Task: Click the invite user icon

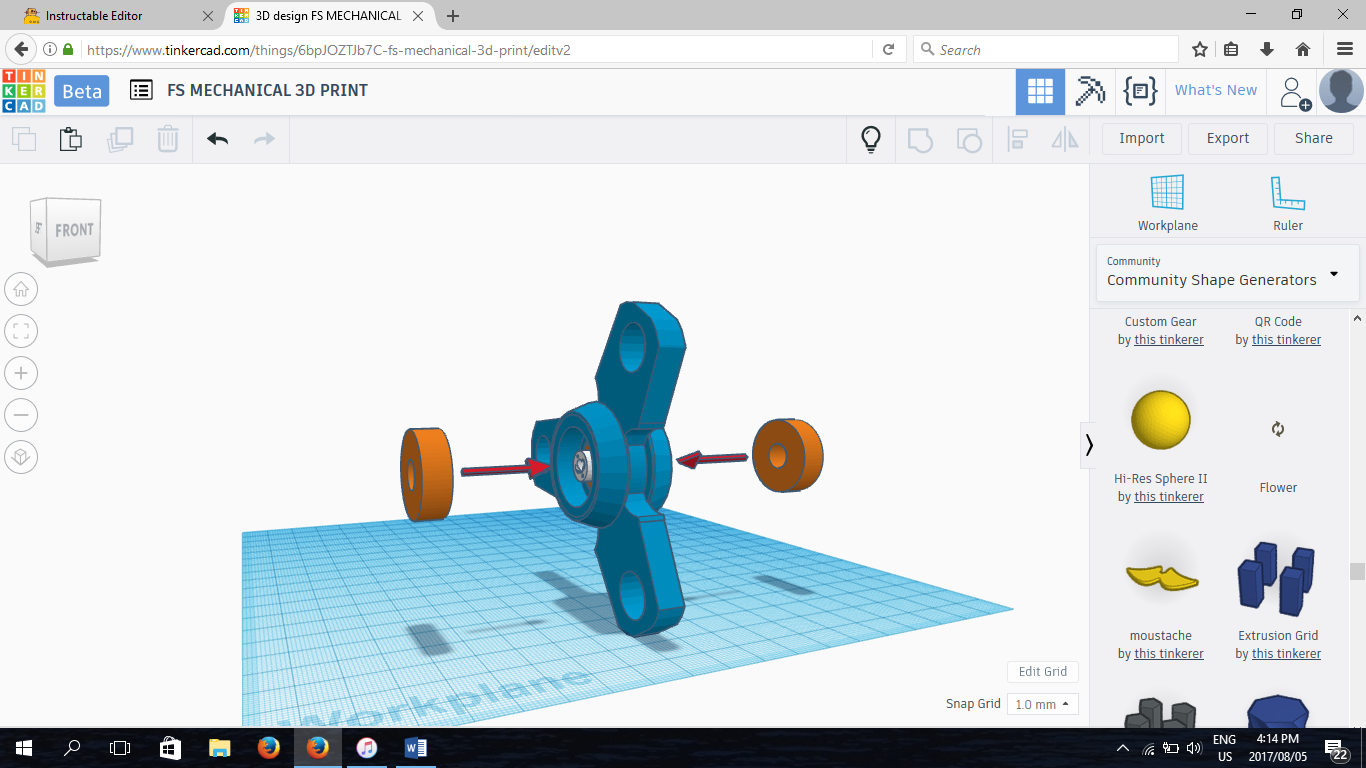Action: pos(1294,93)
